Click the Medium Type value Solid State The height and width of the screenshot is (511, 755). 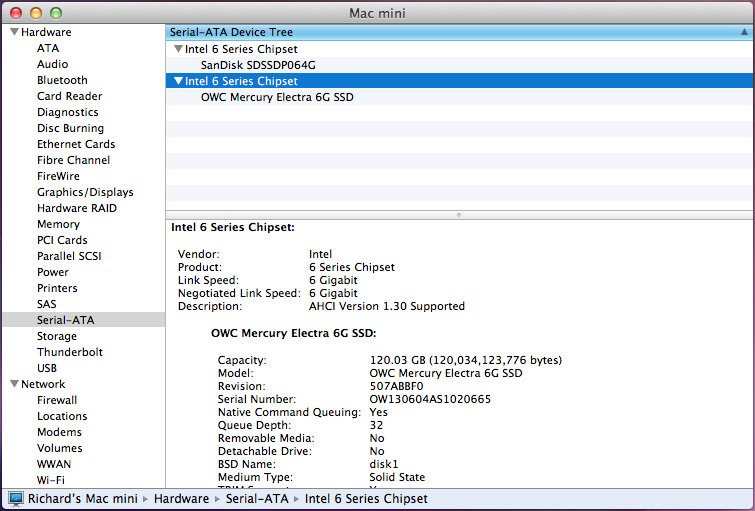(397, 477)
